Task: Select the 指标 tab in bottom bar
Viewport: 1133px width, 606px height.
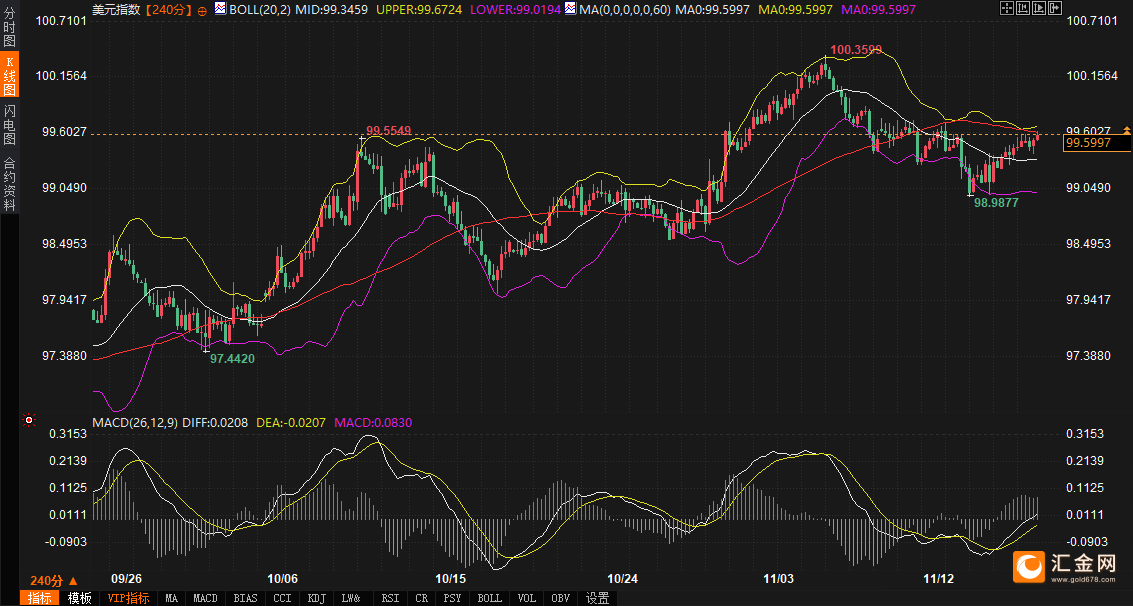Action: (x=40, y=598)
